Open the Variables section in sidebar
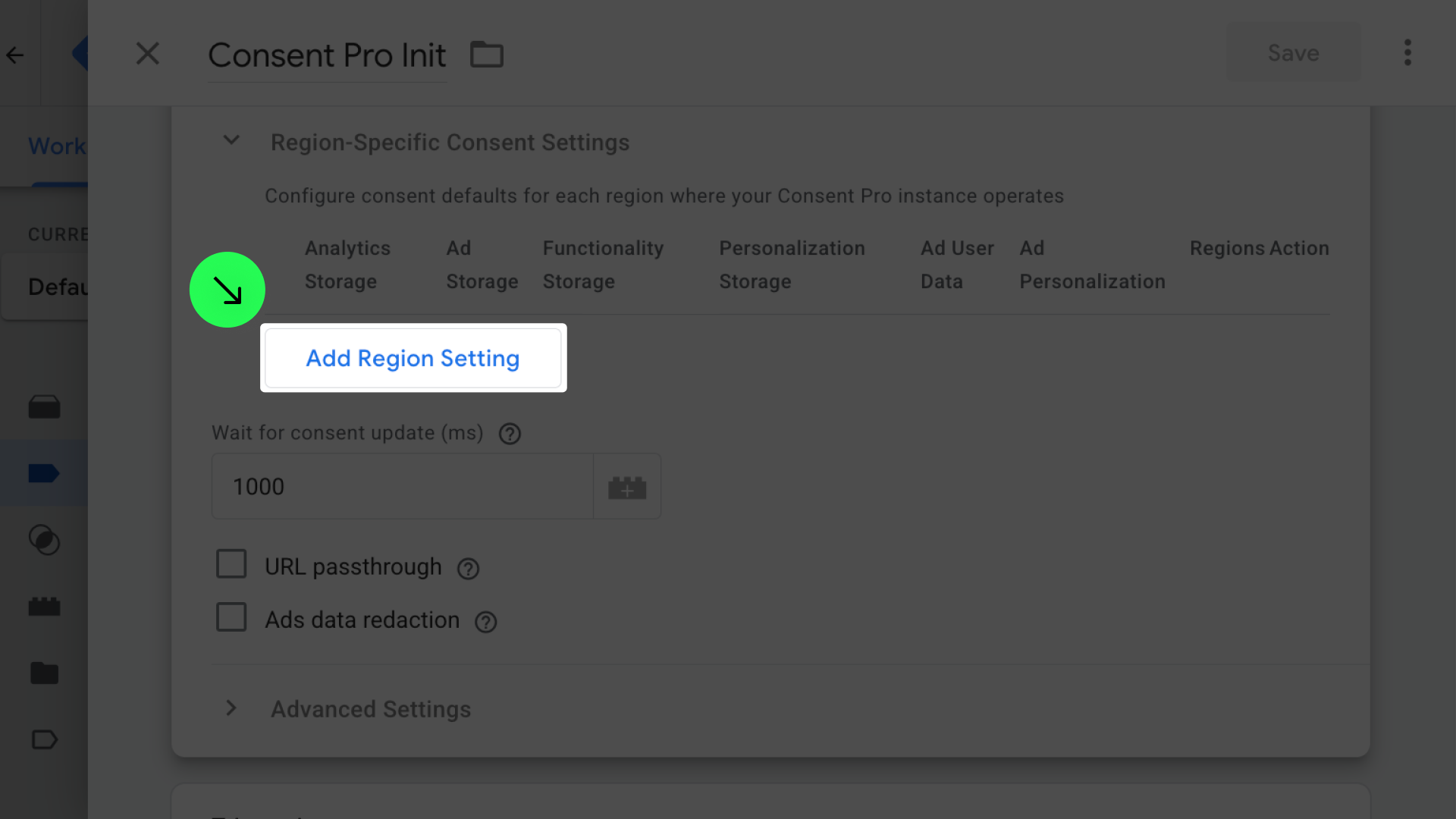Image resolution: width=1456 pixels, height=819 pixels. (44, 607)
